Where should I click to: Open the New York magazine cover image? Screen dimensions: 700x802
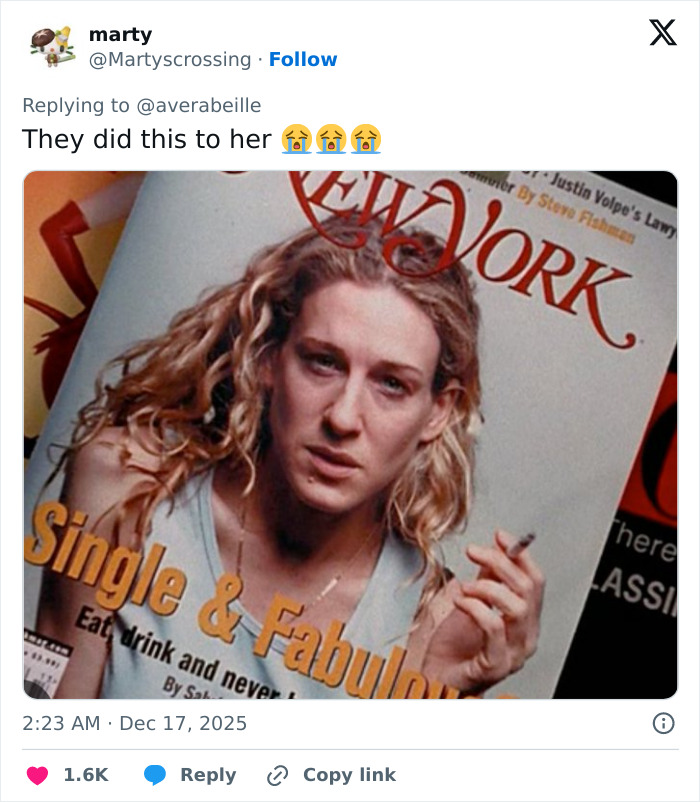coord(348,432)
